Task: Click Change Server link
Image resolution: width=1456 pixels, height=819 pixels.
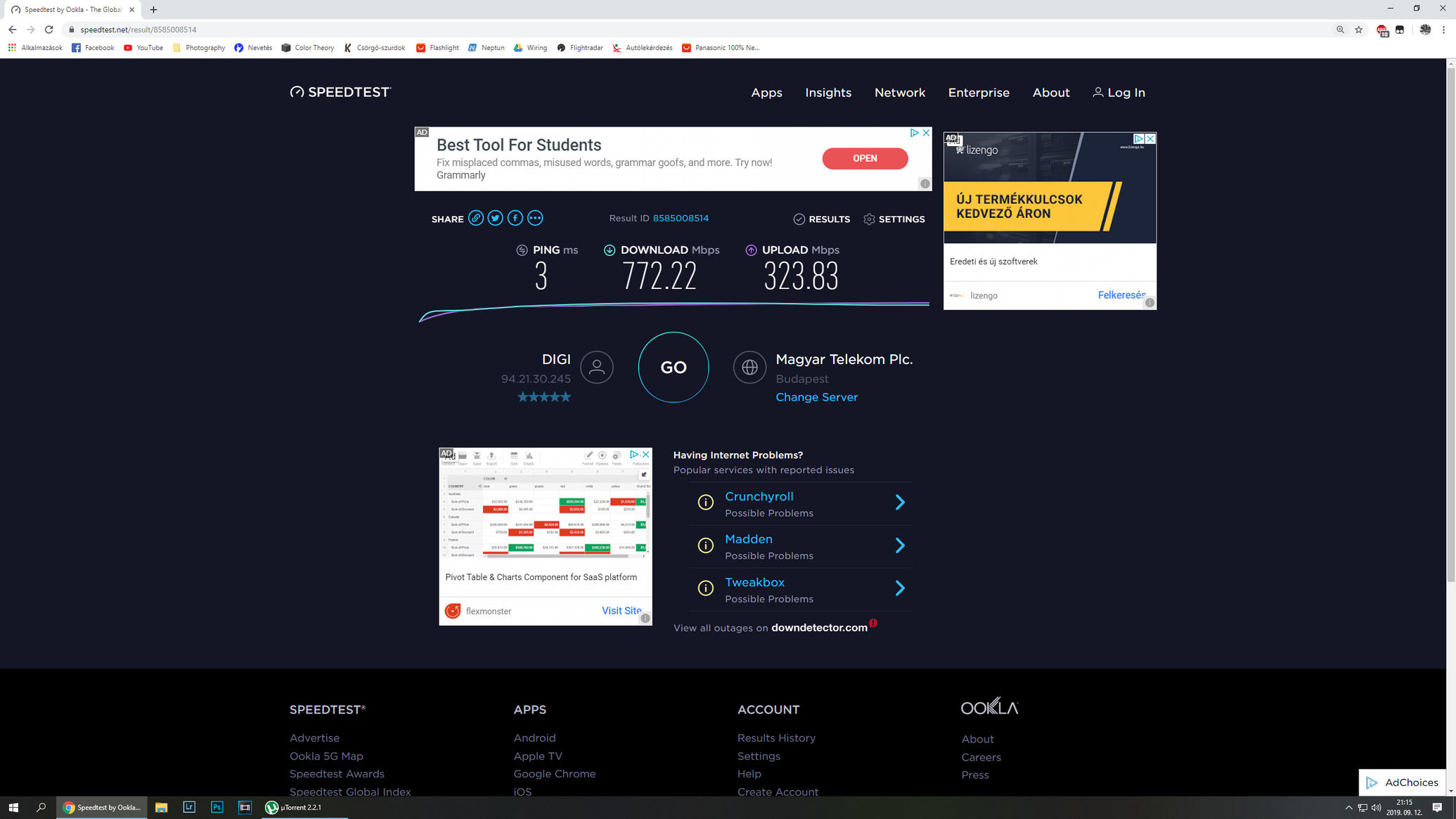Action: click(816, 397)
